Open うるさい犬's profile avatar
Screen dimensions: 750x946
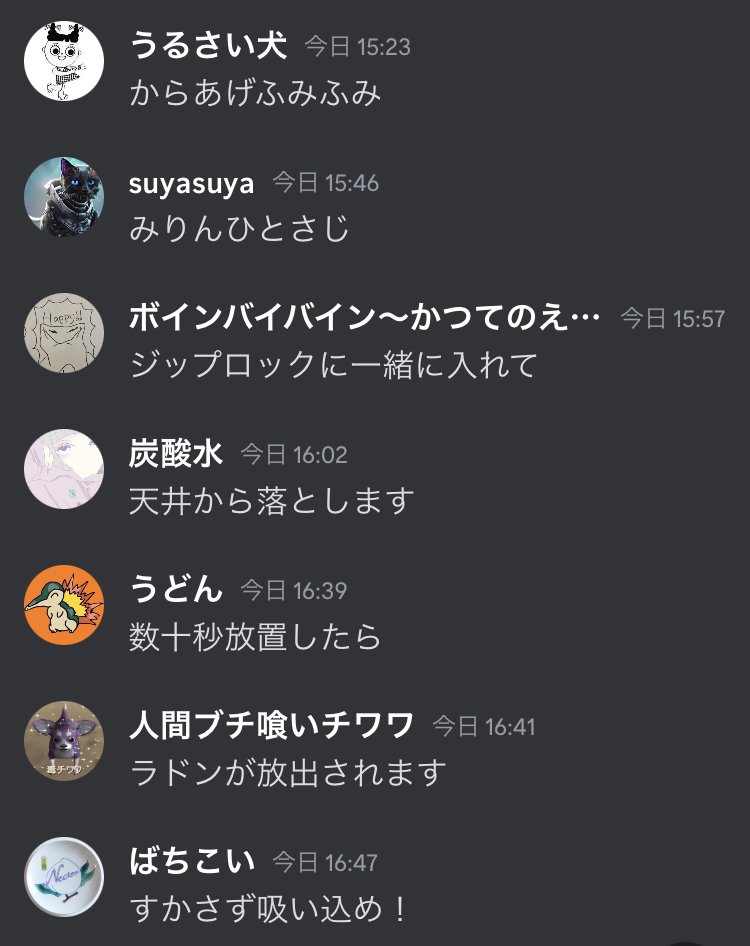click(x=64, y=60)
